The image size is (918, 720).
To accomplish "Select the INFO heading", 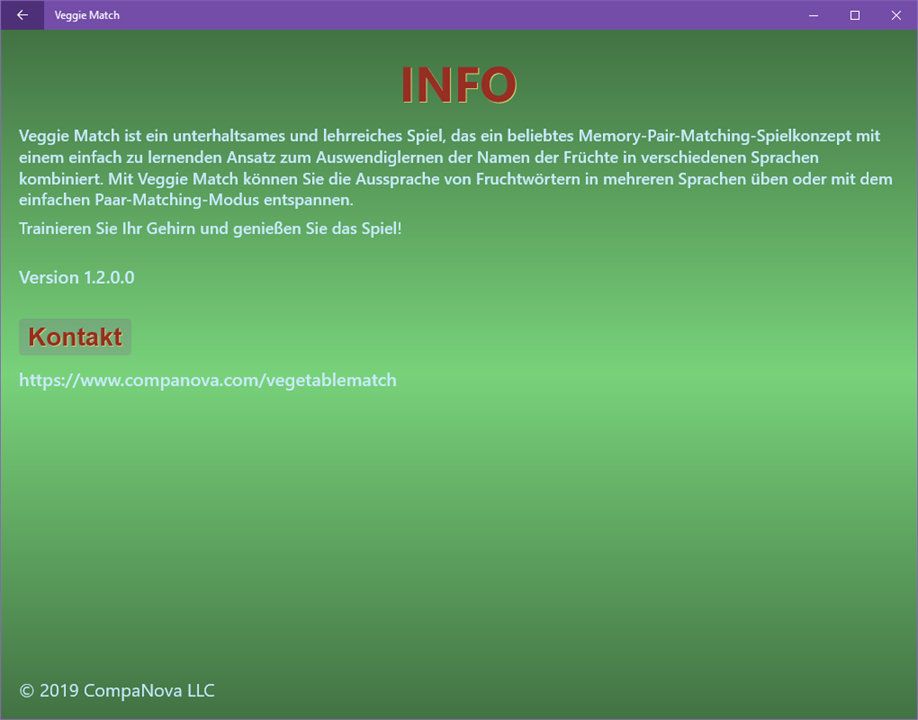I will pyautogui.click(x=459, y=85).
